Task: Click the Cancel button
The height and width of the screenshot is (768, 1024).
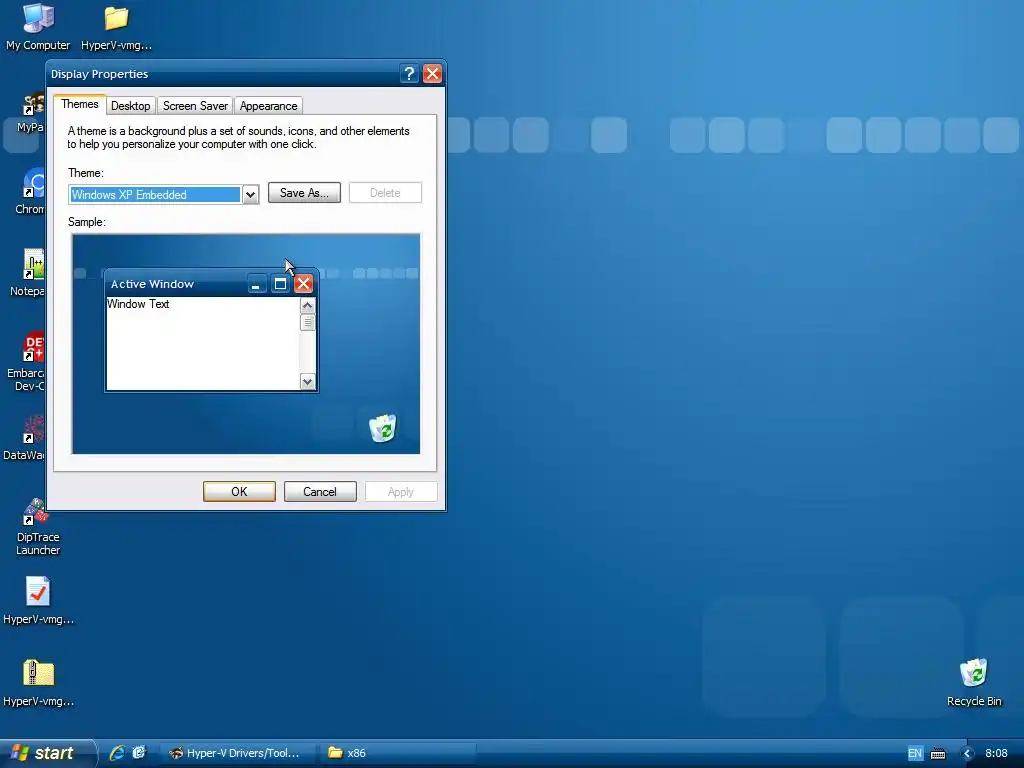Action: (x=320, y=492)
